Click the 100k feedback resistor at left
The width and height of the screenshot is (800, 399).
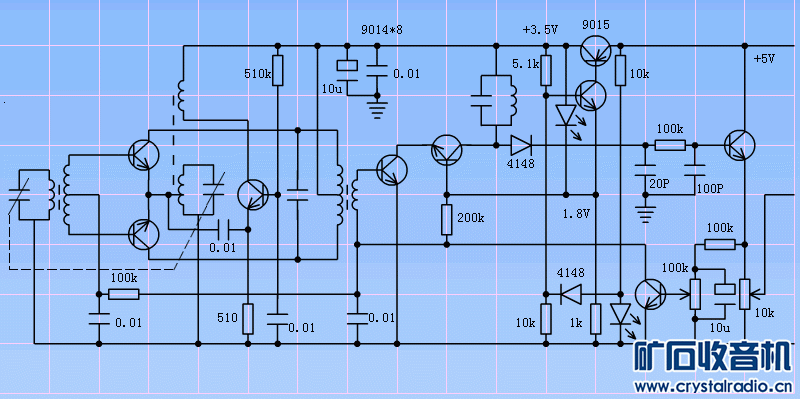pyautogui.click(x=123, y=294)
